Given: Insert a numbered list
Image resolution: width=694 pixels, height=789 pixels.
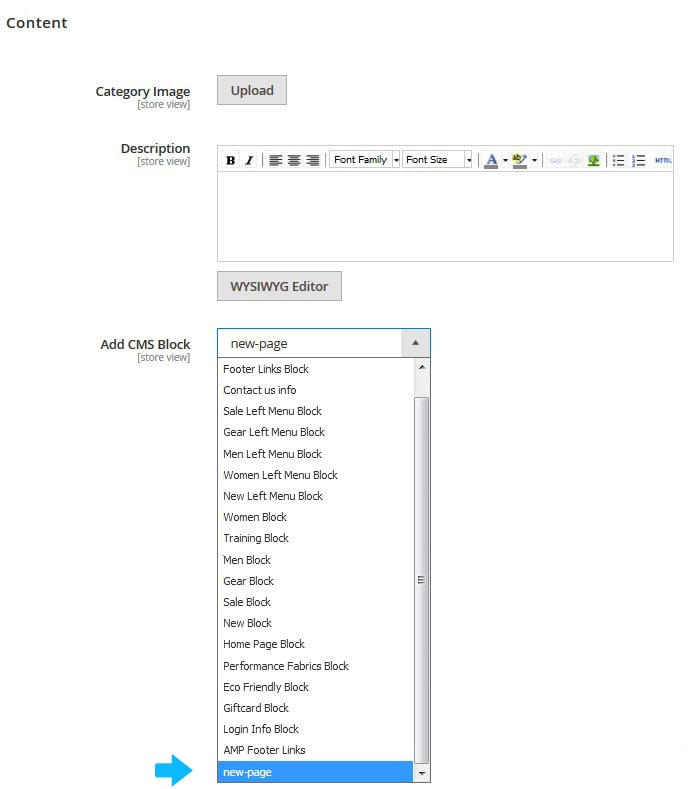Looking at the screenshot, I should (x=638, y=161).
